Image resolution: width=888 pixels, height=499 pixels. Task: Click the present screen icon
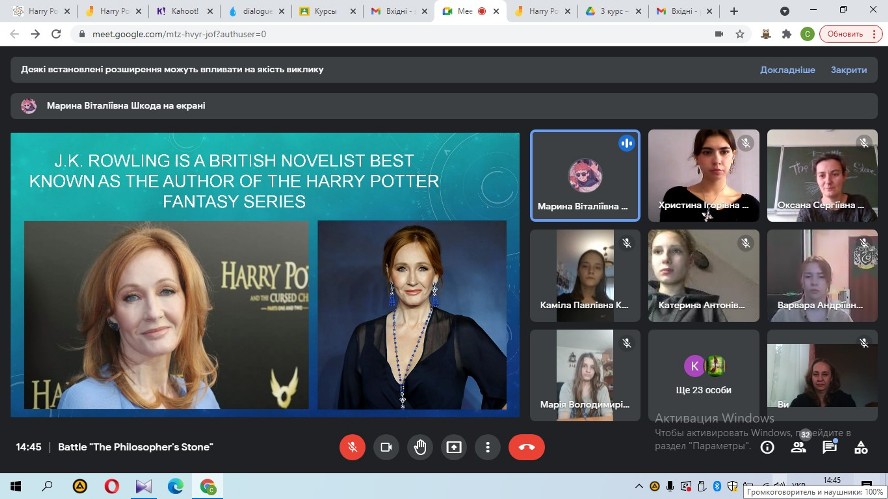click(454, 447)
